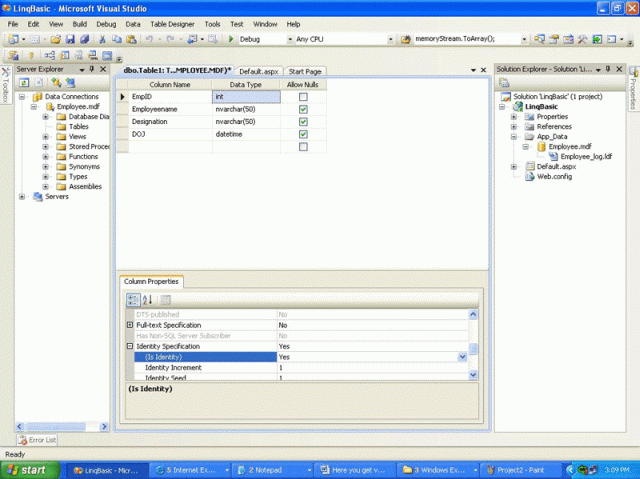Click the Save icon in toolbar
This screenshot has width=640, height=479.
pos(70,39)
